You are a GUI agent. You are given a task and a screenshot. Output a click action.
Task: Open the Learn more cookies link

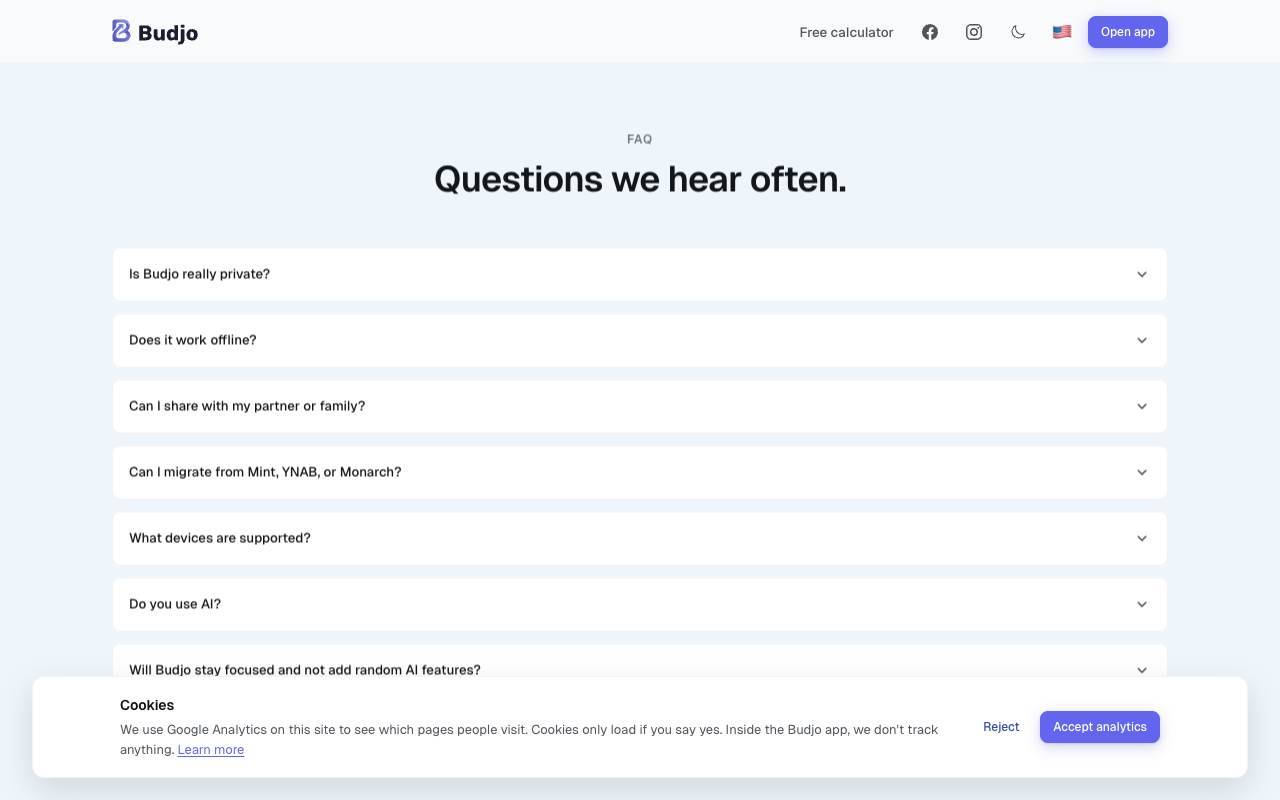coord(211,750)
